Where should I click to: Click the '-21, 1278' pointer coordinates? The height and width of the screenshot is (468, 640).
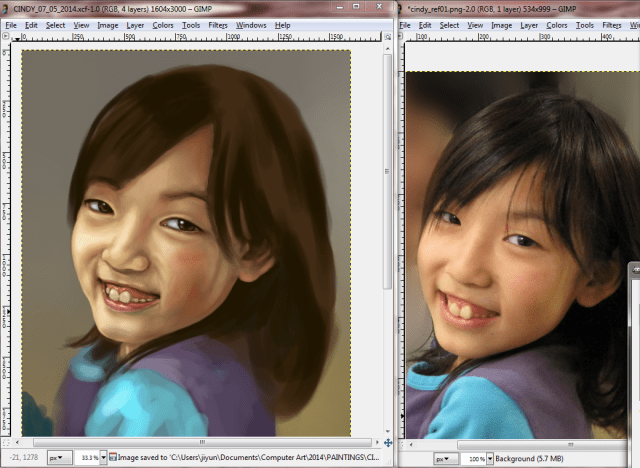click(23, 457)
